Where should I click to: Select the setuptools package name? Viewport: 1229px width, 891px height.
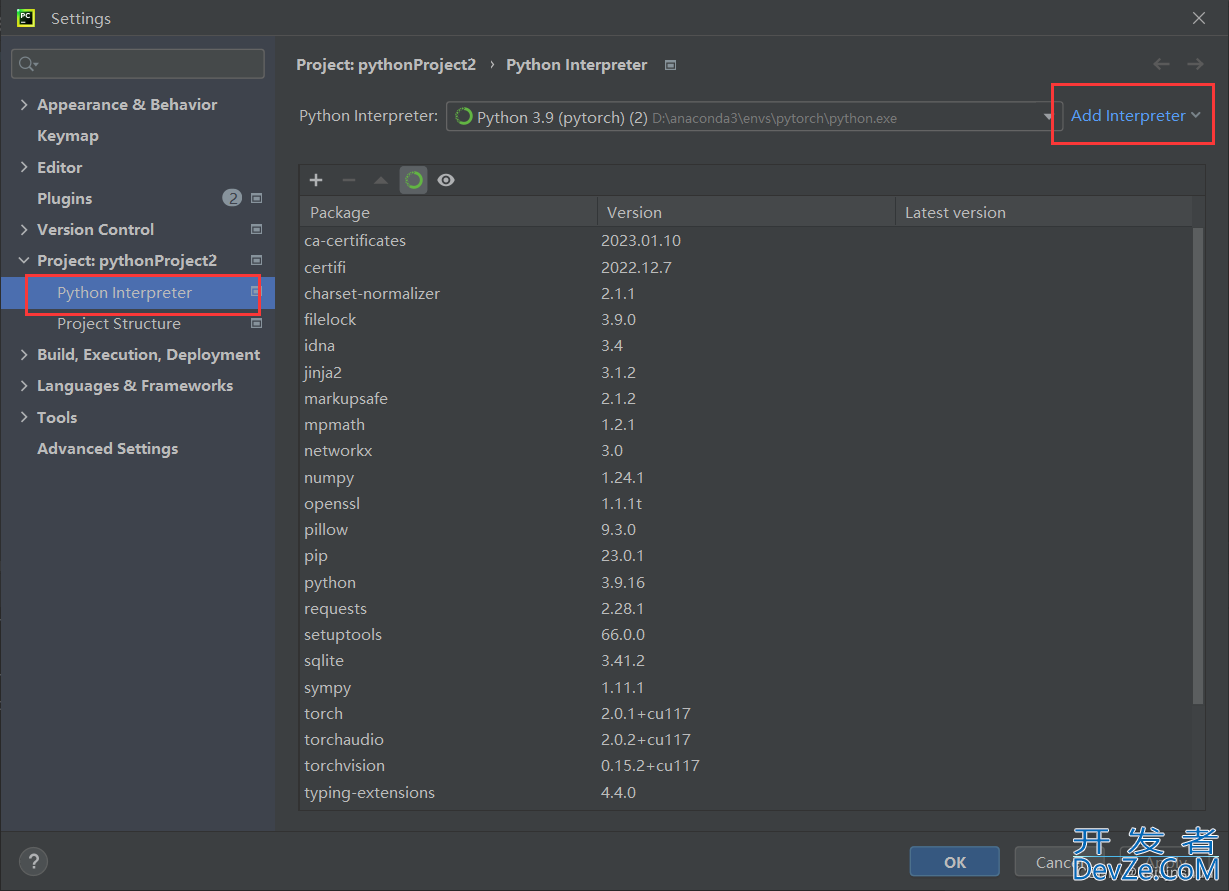pyautogui.click(x=343, y=634)
